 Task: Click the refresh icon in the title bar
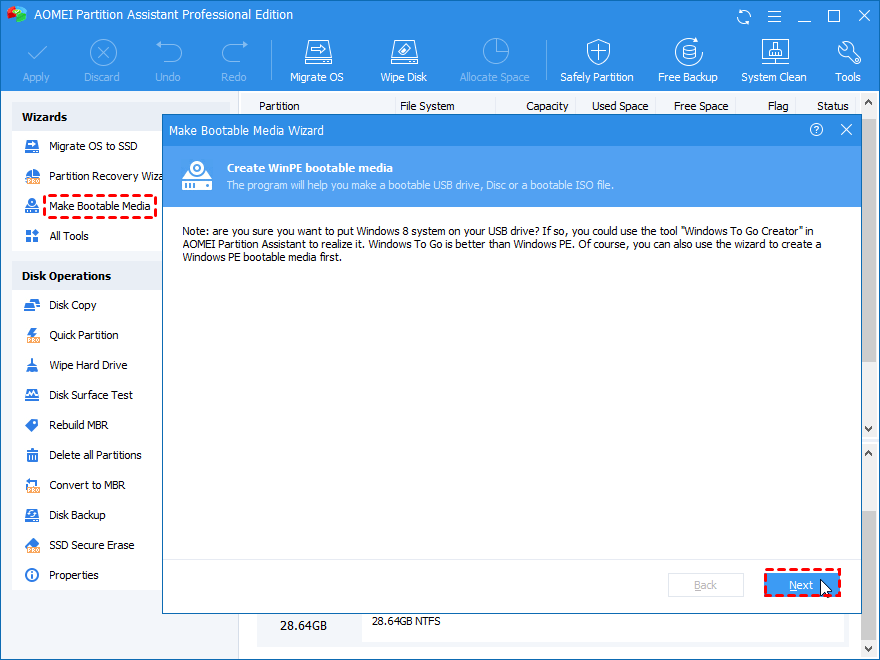click(744, 16)
